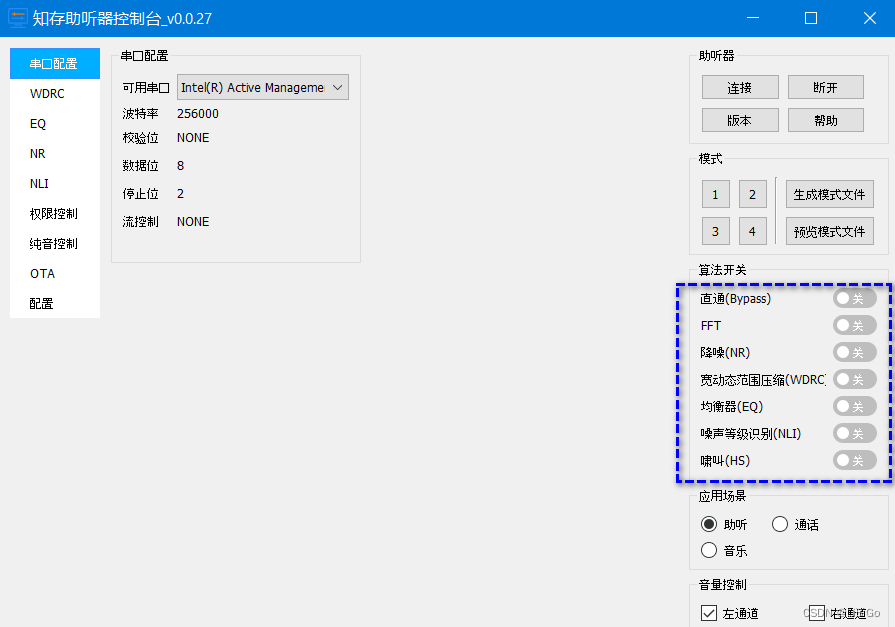The image size is (895, 627).
Task: Select mode 2 button
Action: click(x=753, y=194)
